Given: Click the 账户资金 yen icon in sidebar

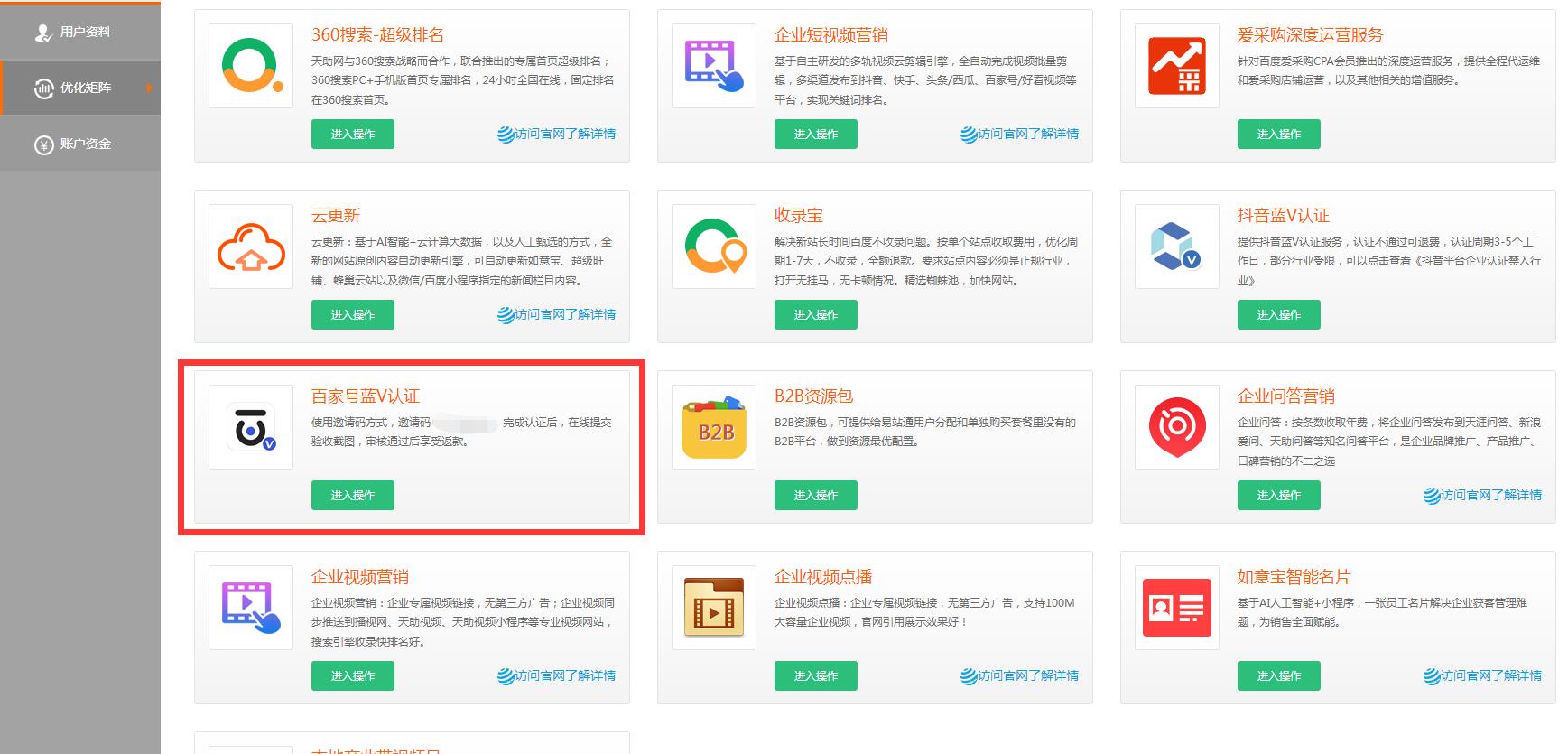Looking at the screenshot, I should tap(43, 144).
